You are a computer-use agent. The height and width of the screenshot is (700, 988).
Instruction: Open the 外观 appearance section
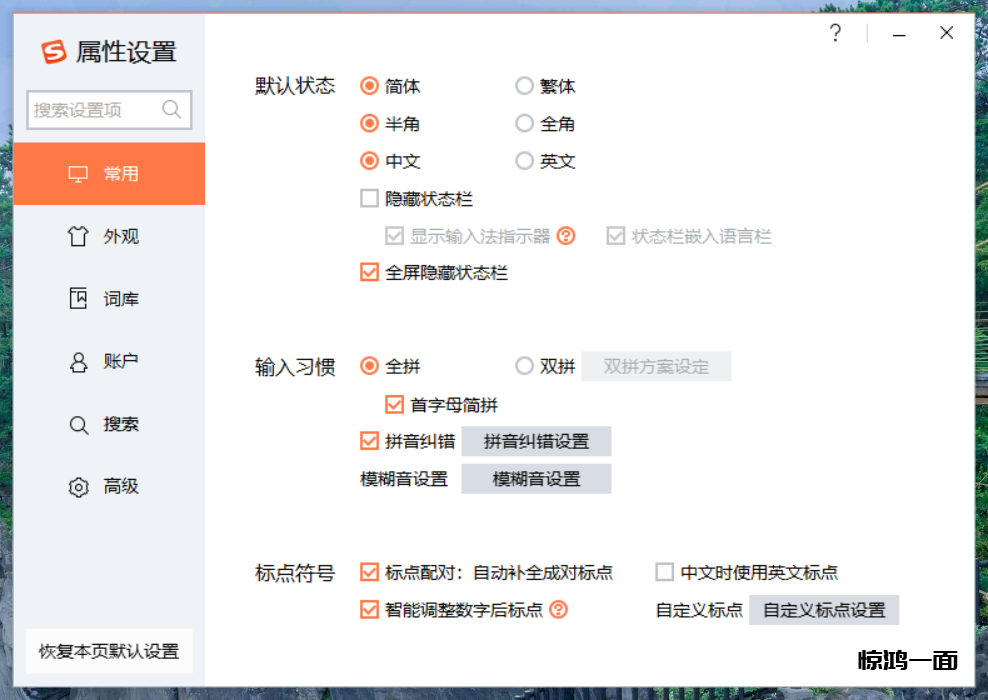click(108, 237)
